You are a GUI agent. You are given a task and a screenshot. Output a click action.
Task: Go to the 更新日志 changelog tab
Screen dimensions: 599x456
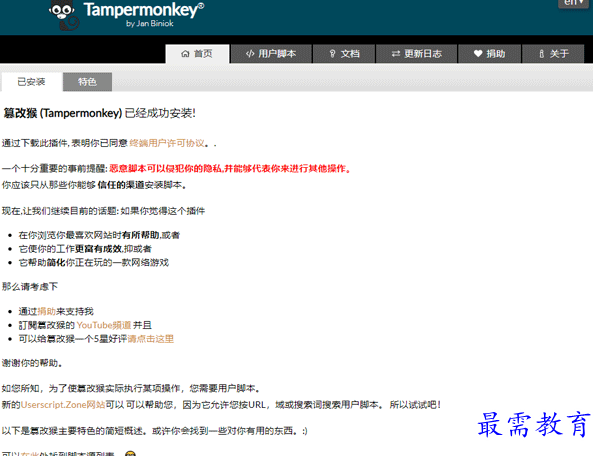point(416,54)
